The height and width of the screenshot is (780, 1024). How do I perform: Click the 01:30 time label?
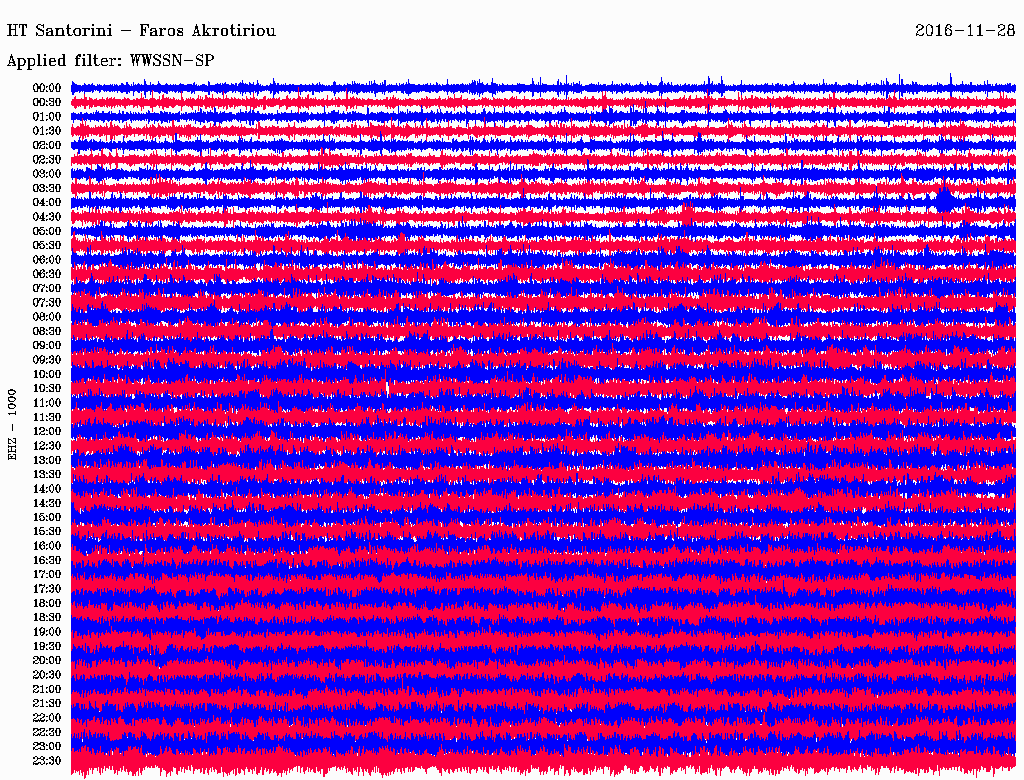tap(46, 131)
